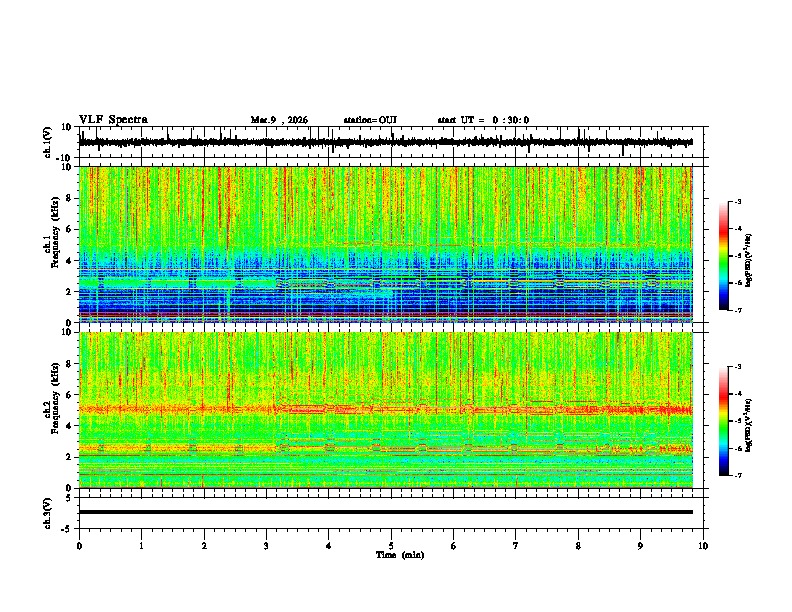Screen dimensions: 792x612
Task: Select the "start UT = 0 :30: 0" label
Action: coord(483,120)
